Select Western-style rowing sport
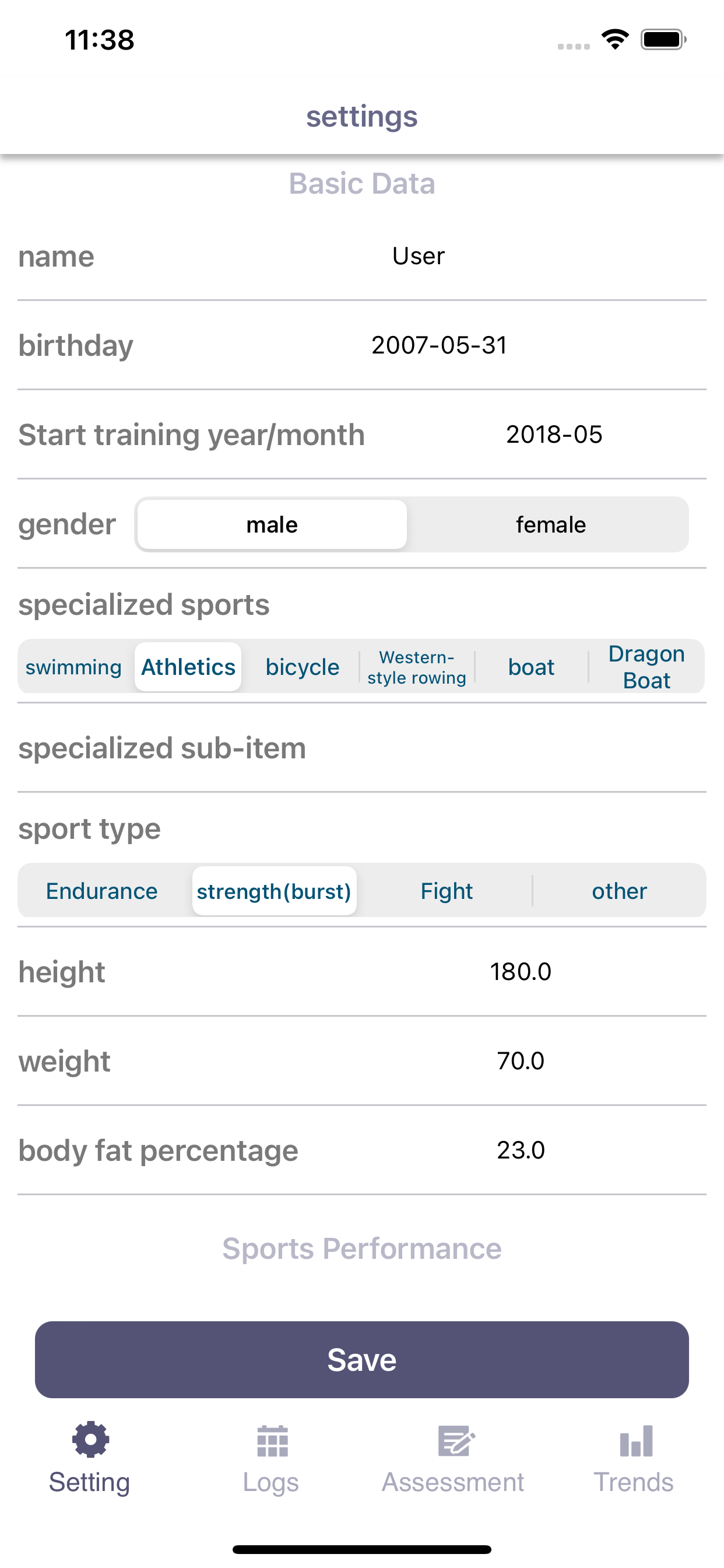The width and height of the screenshot is (724, 1568). click(417, 667)
